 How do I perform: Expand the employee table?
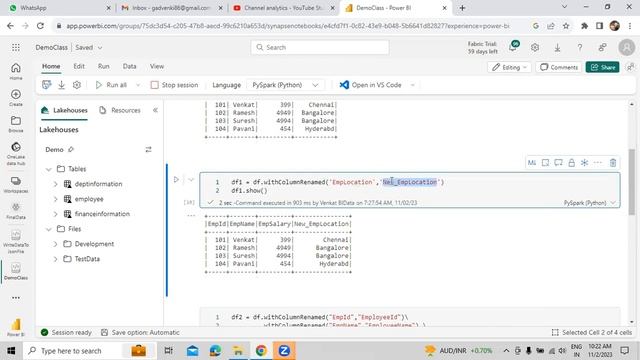click(x=56, y=199)
